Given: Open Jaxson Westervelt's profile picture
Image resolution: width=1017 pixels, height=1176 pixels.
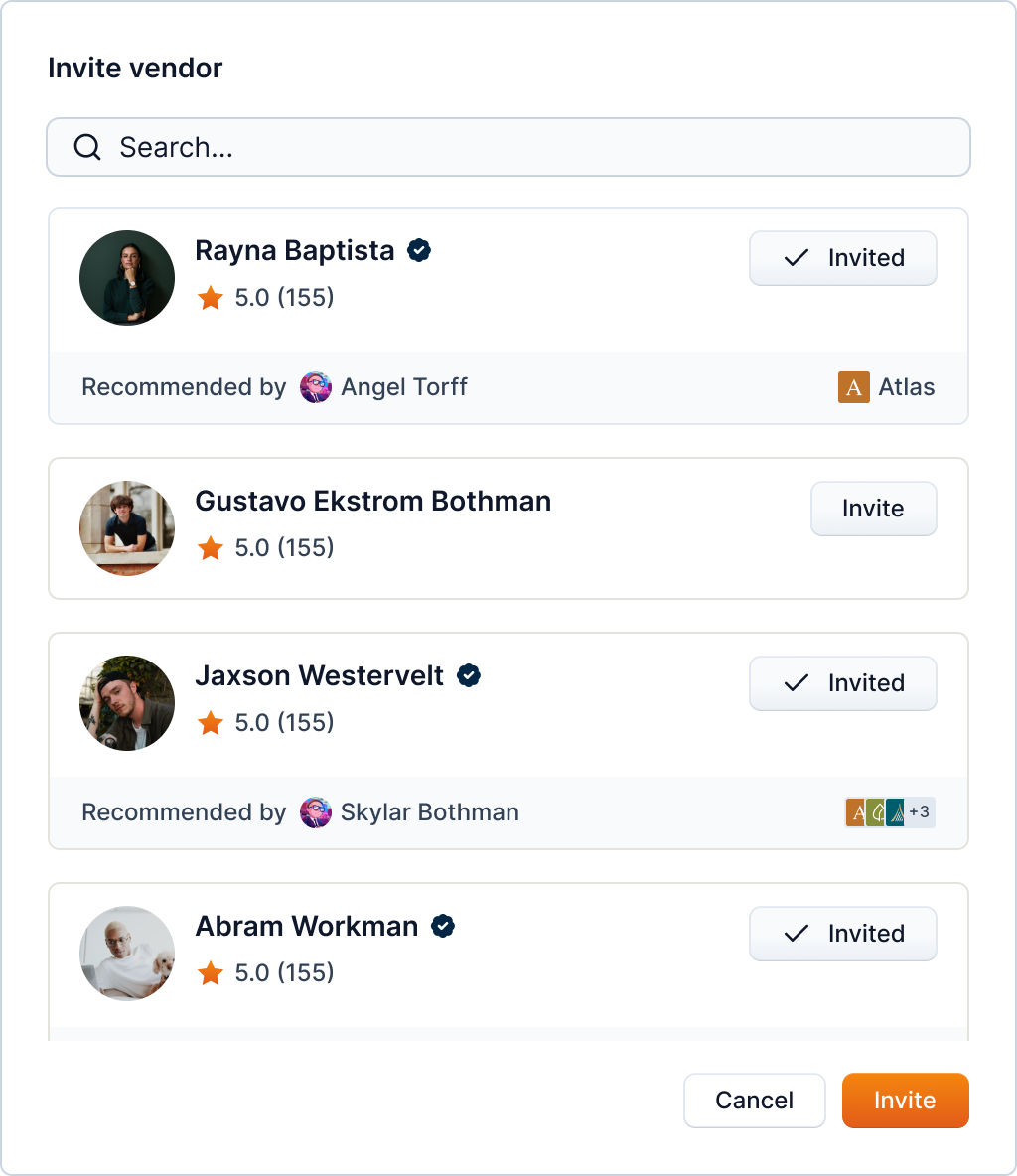Looking at the screenshot, I should coord(127,703).
